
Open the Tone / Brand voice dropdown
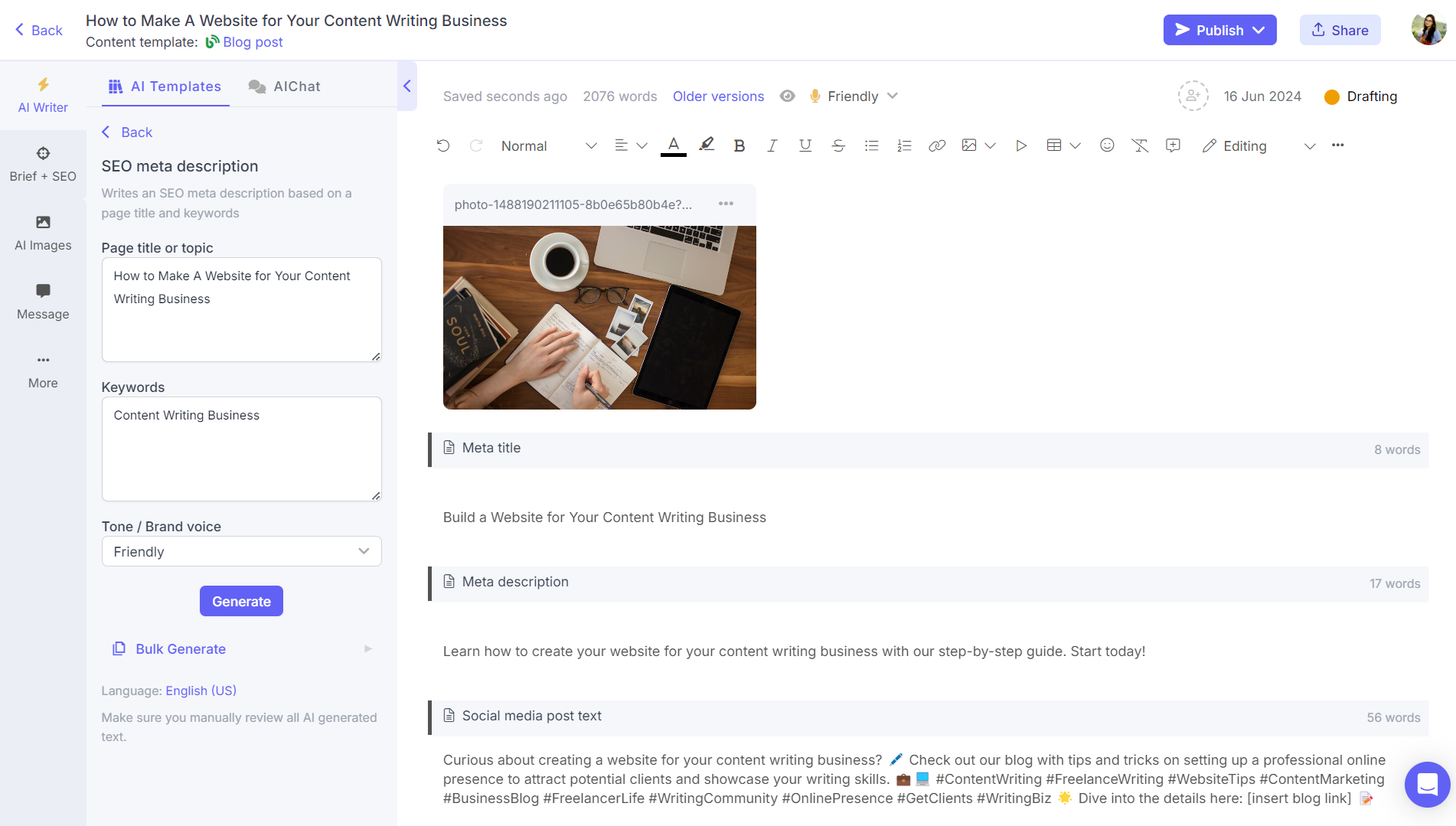[241, 551]
